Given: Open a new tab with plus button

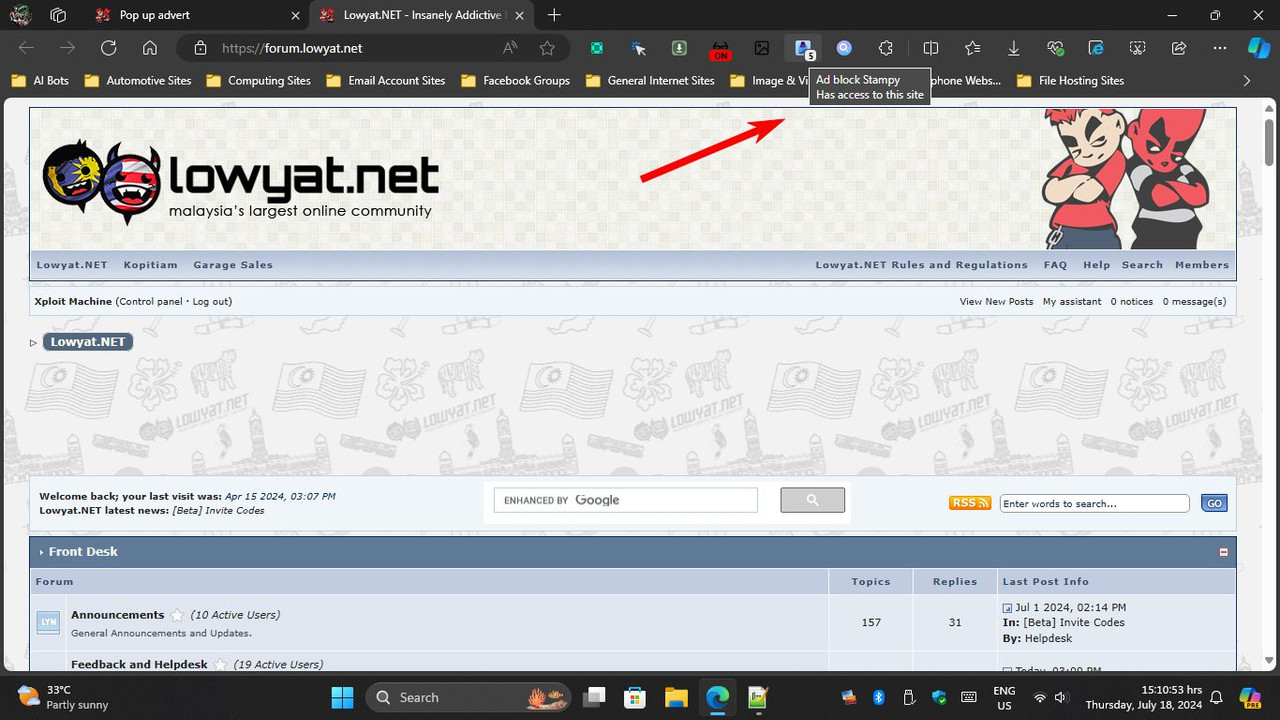Looking at the screenshot, I should pos(554,15).
